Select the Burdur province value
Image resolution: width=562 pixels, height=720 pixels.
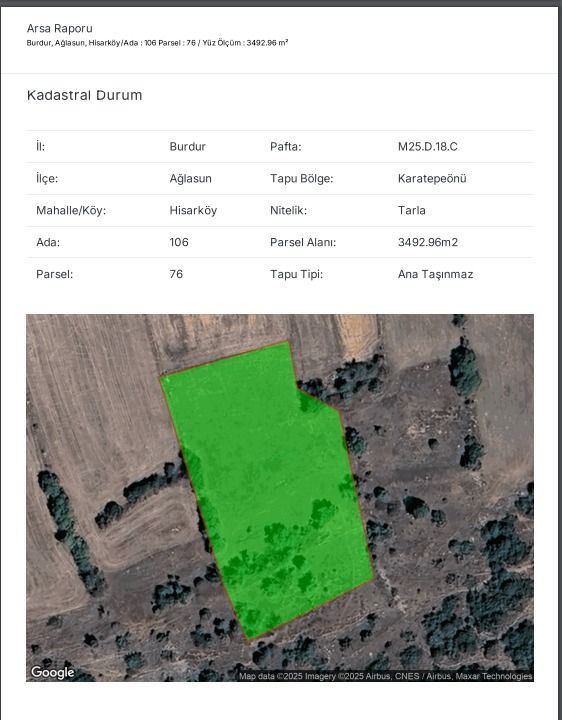click(x=187, y=146)
